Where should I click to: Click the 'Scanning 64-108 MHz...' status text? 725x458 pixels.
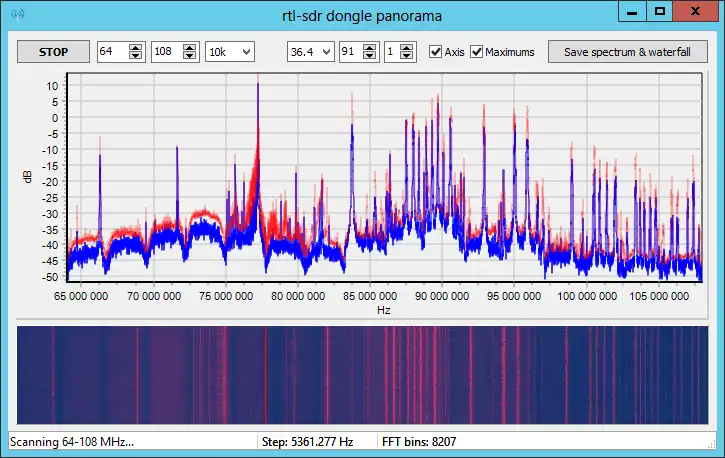[72, 442]
